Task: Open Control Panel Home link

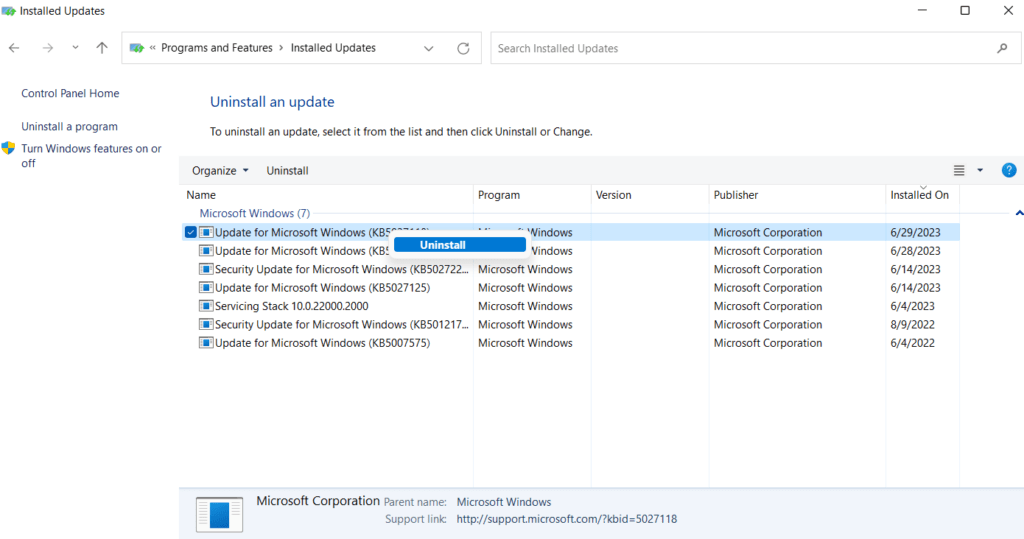Action: click(x=70, y=94)
